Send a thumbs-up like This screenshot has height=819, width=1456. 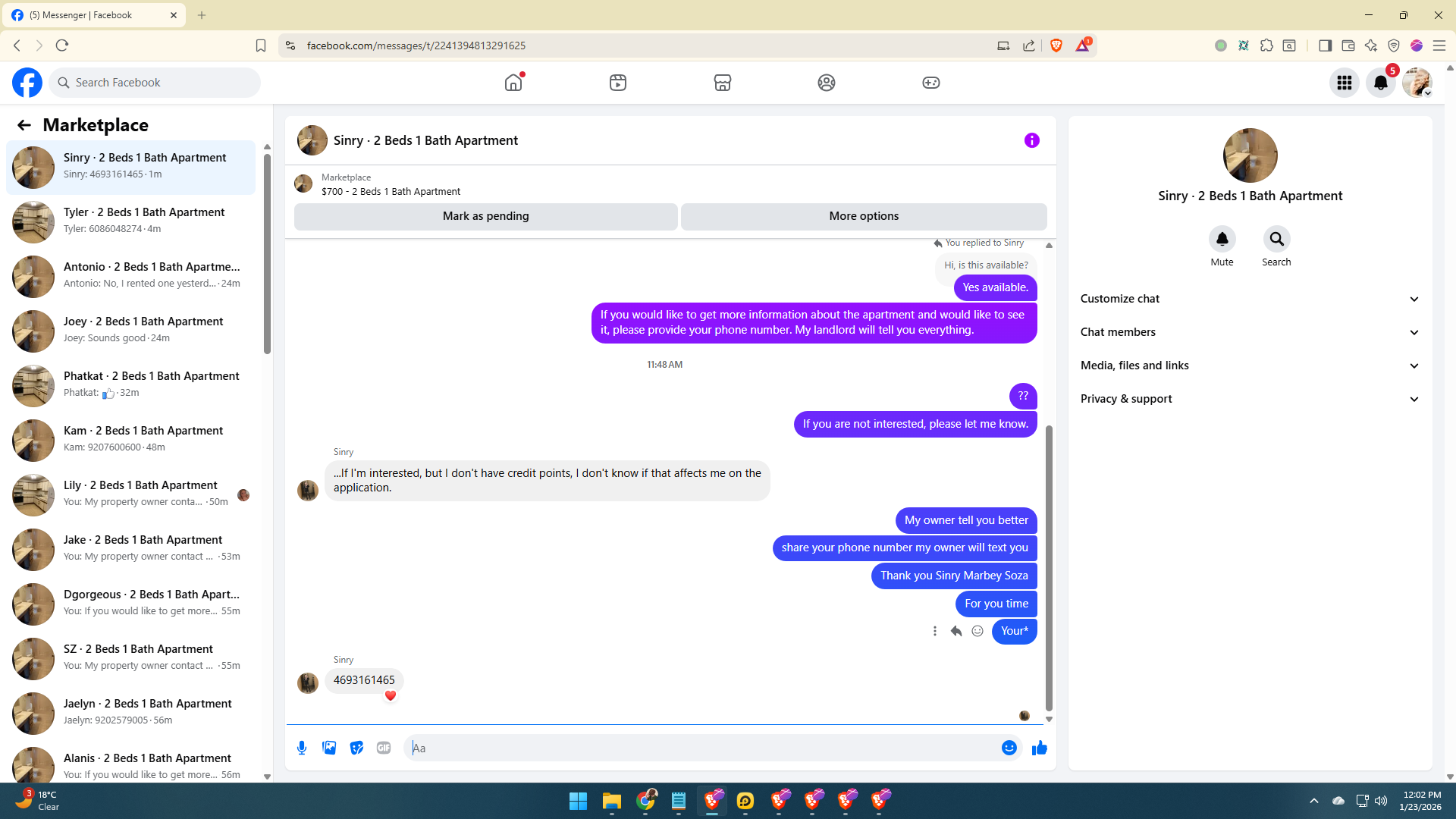1039,748
